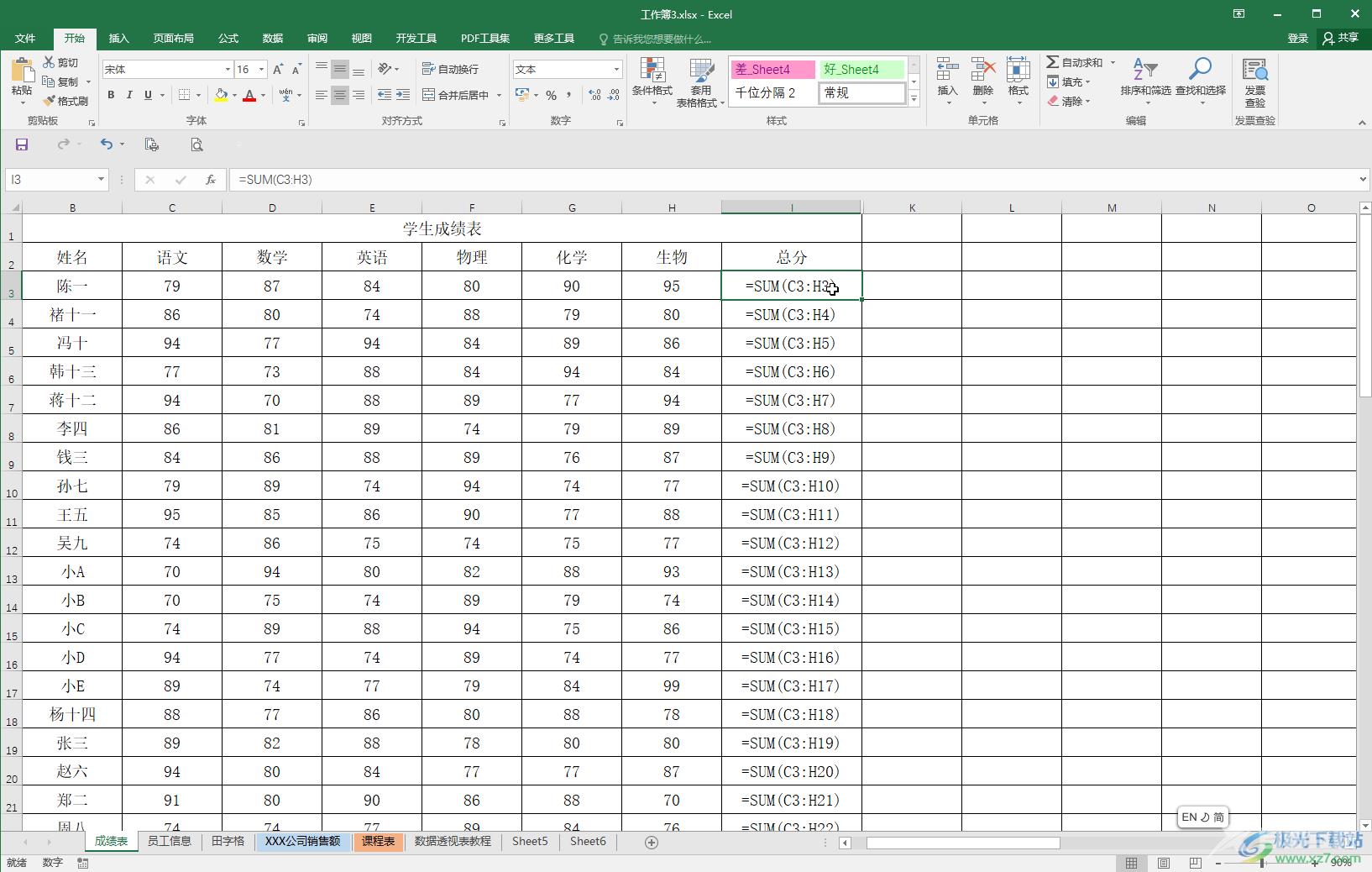Click the Undo arrow icon
This screenshot has height=872, width=1372.
(x=106, y=144)
